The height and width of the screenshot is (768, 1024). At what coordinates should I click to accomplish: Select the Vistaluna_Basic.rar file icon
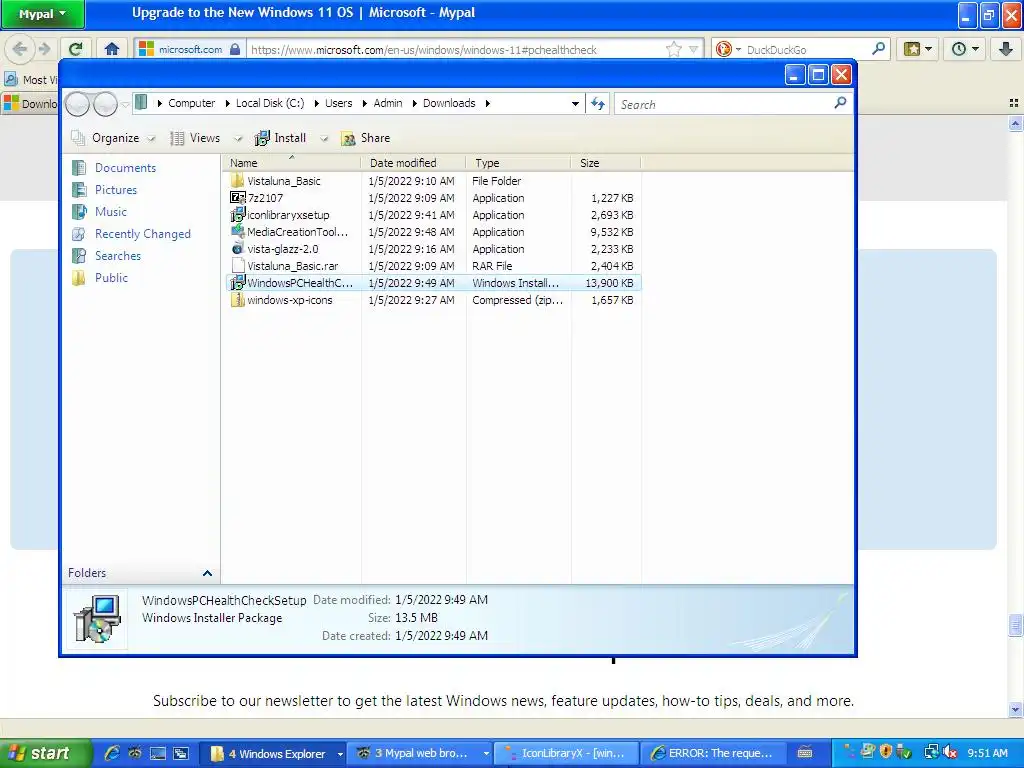(238, 266)
